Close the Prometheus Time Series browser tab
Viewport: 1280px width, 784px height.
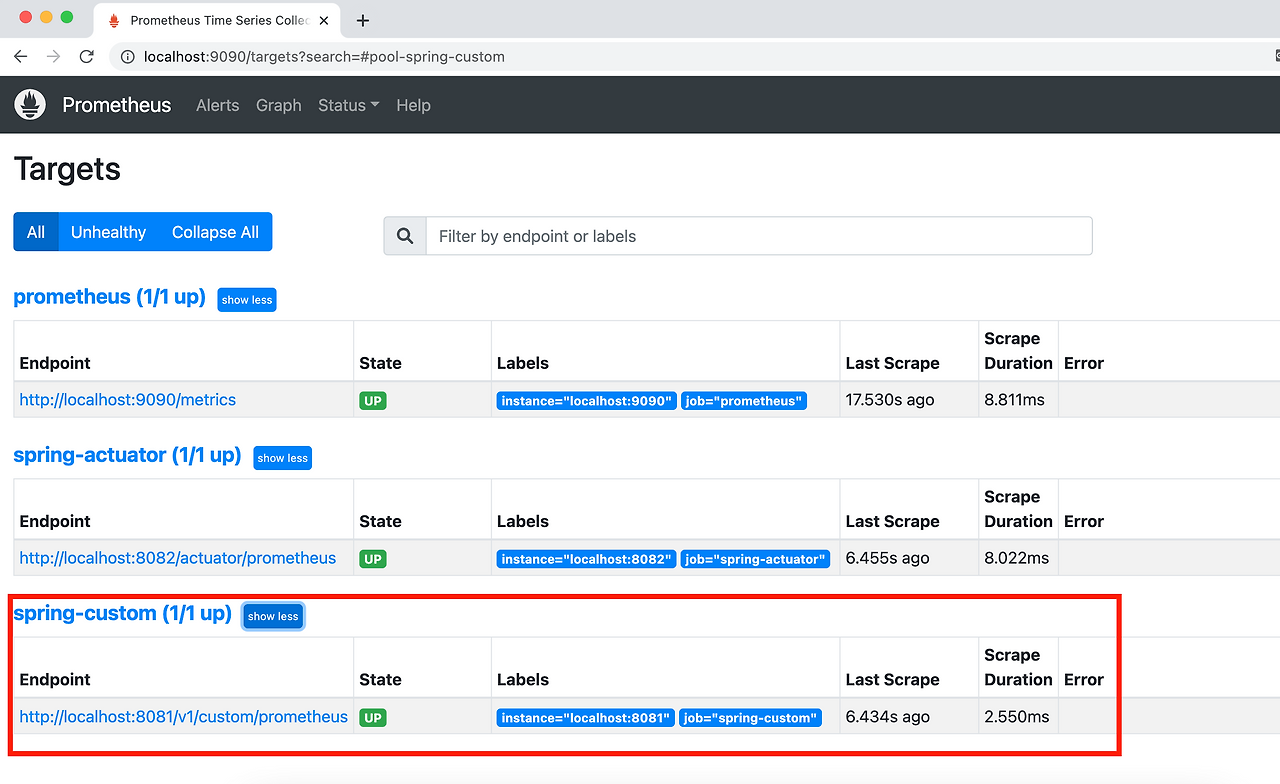click(324, 20)
